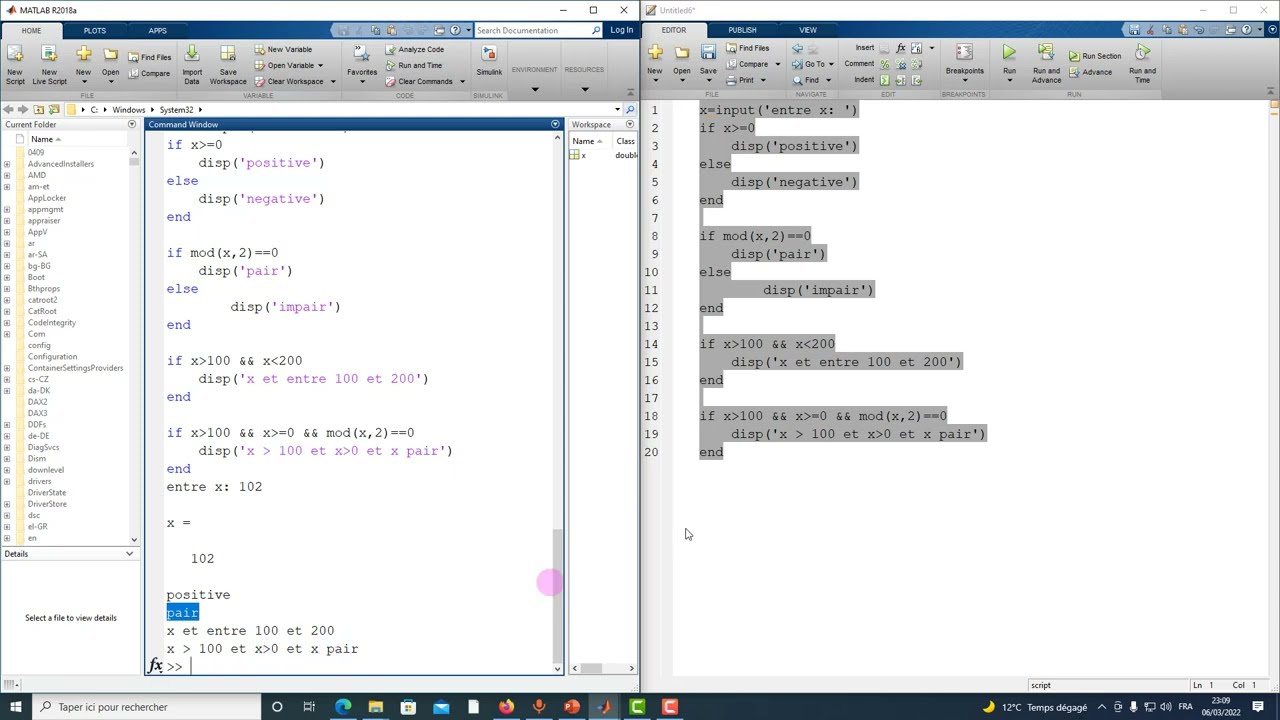This screenshot has height=720, width=1280.
Task: Click the Windows Start button
Action: point(15,707)
